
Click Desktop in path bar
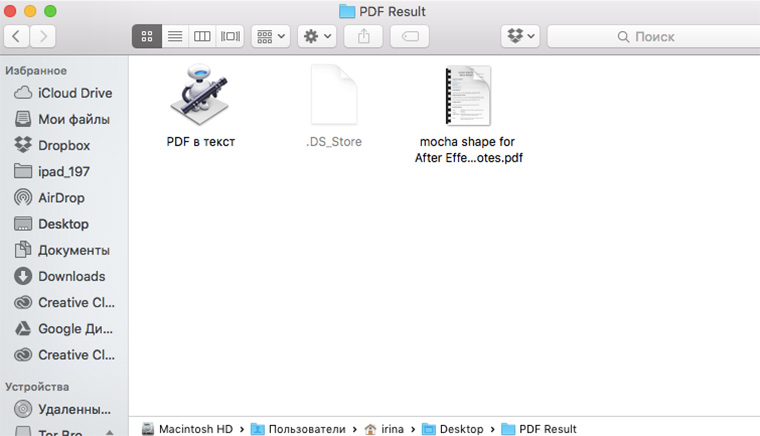tap(453, 429)
